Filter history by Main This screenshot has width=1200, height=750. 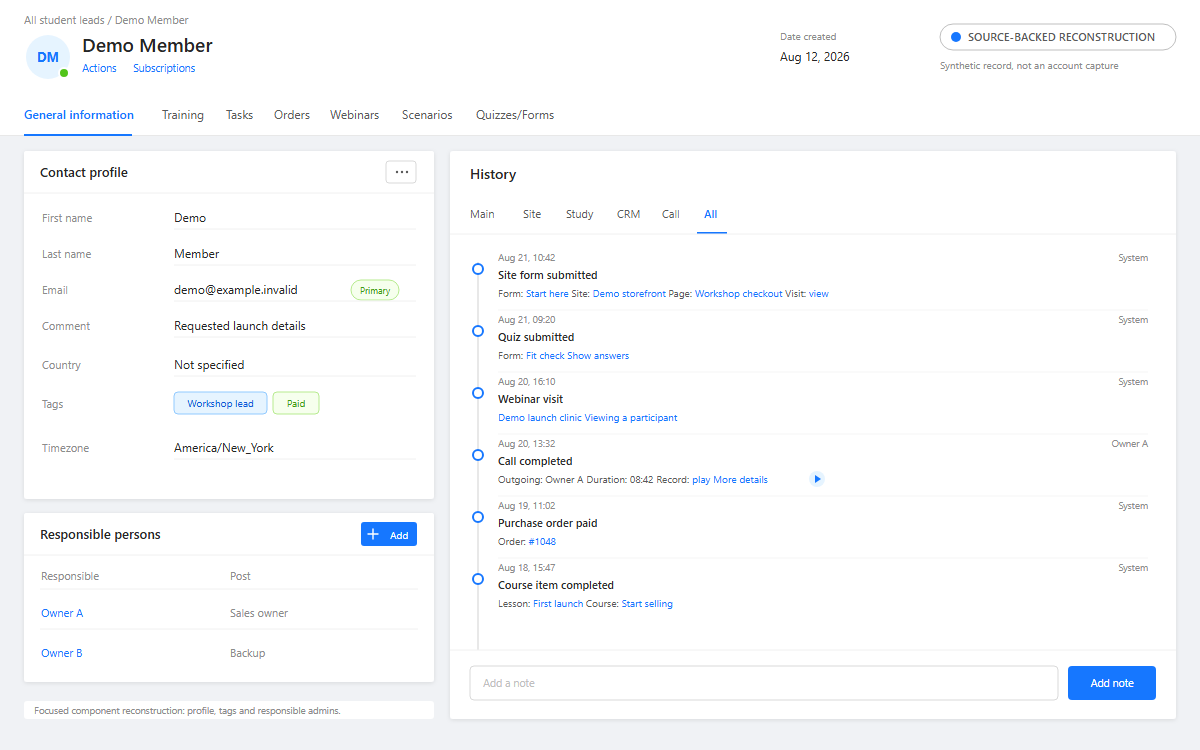482,214
